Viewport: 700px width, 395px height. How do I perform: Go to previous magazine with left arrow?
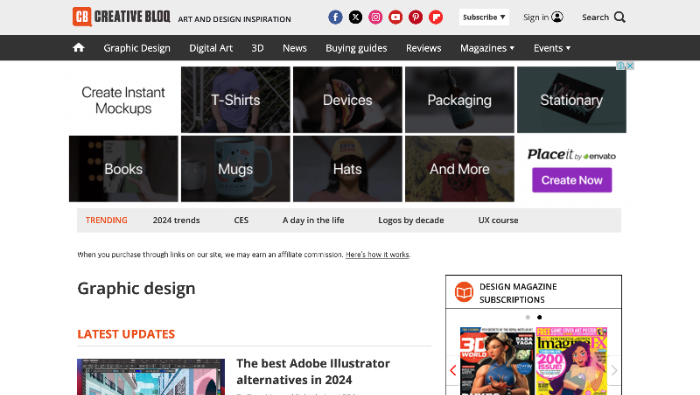tap(453, 370)
